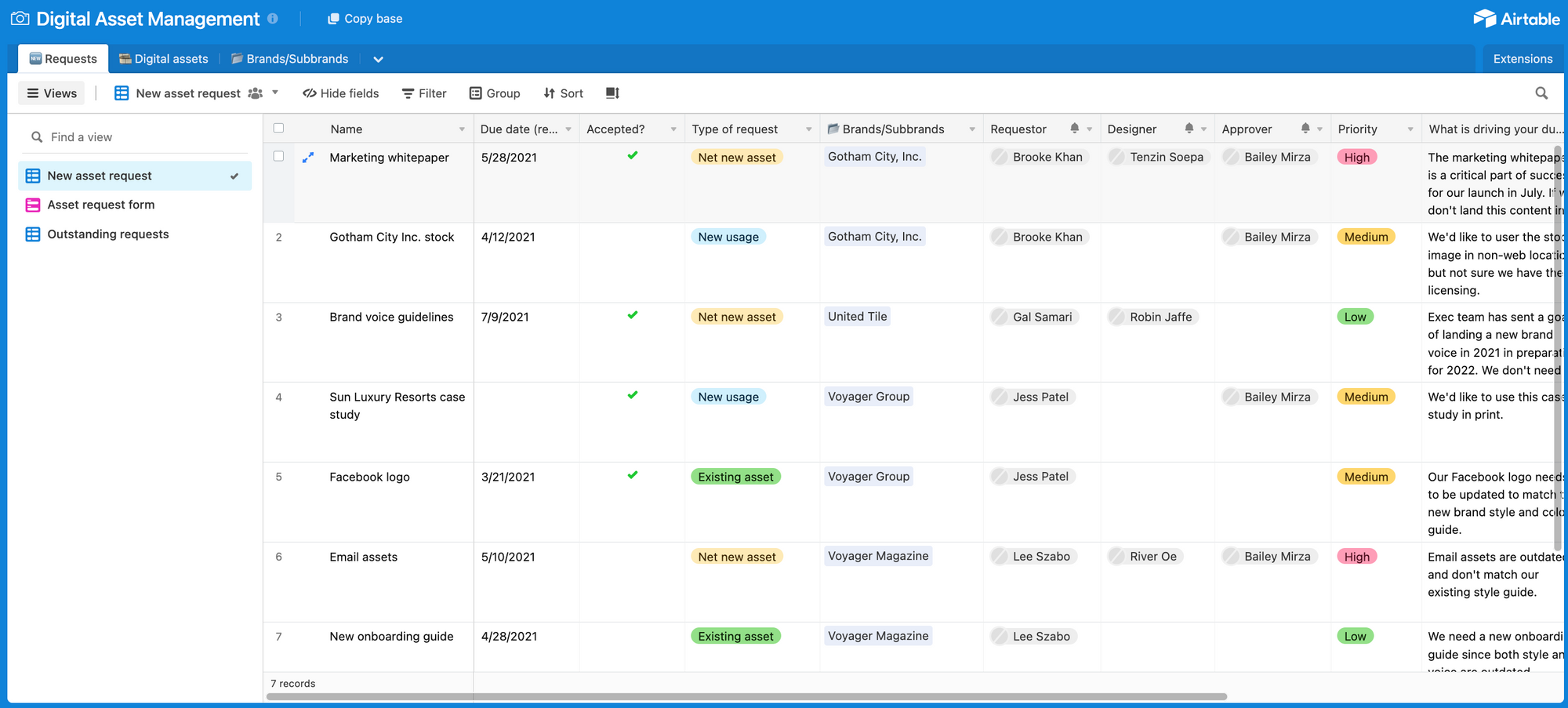Click the search icon in Find a view

point(37,137)
